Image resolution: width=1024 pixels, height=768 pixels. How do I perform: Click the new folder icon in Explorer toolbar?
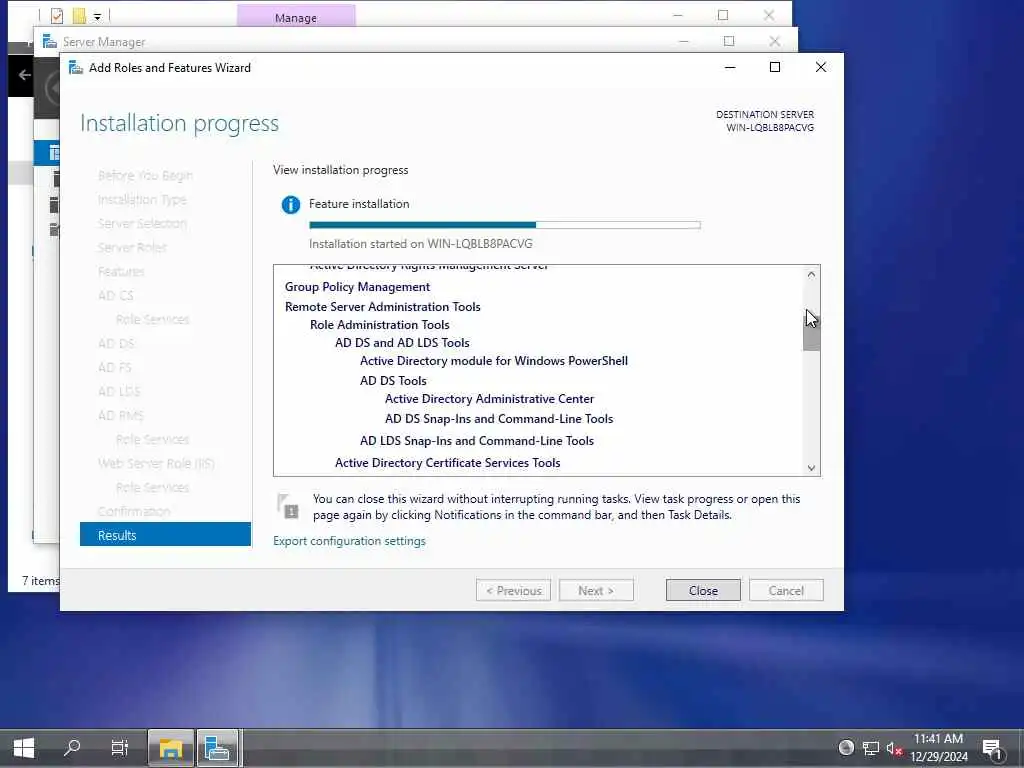[79, 15]
